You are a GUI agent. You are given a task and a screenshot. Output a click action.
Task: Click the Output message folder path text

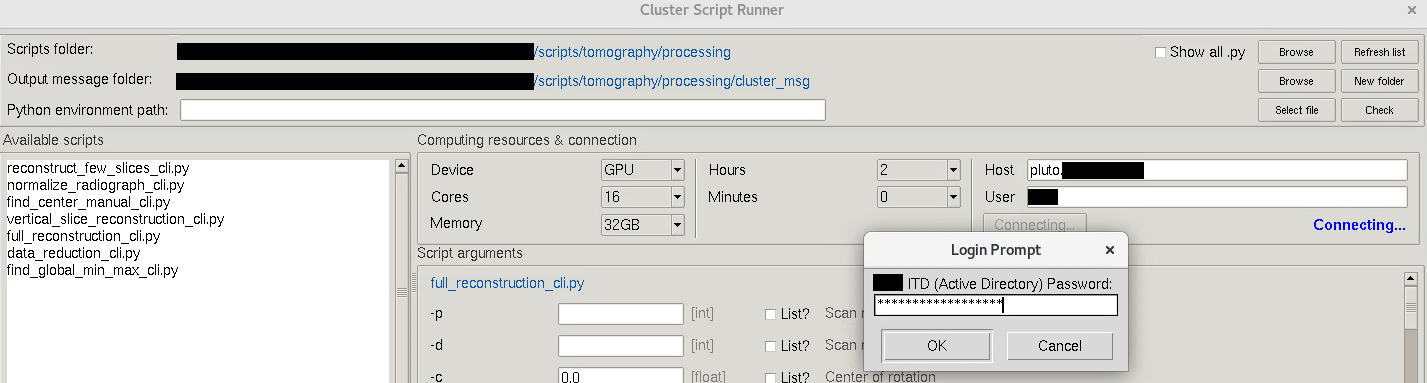pos(493,81)
